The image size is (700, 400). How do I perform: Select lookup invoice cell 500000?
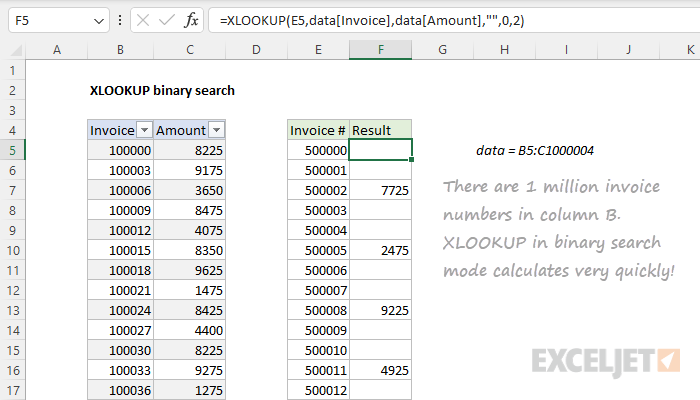point(318,150)
